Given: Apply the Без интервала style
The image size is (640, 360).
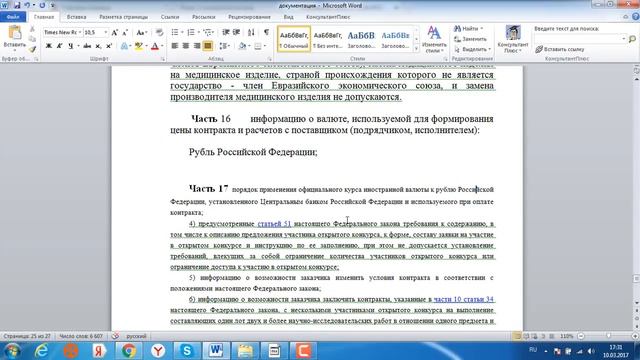Looking at the screenshot, I should 327,39.
